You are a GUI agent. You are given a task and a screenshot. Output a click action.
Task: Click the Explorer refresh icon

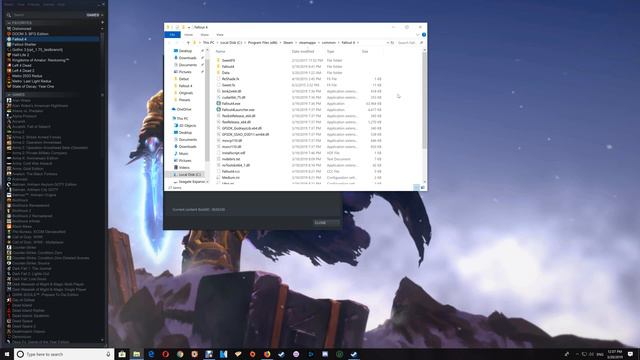(x=392, y=42)
